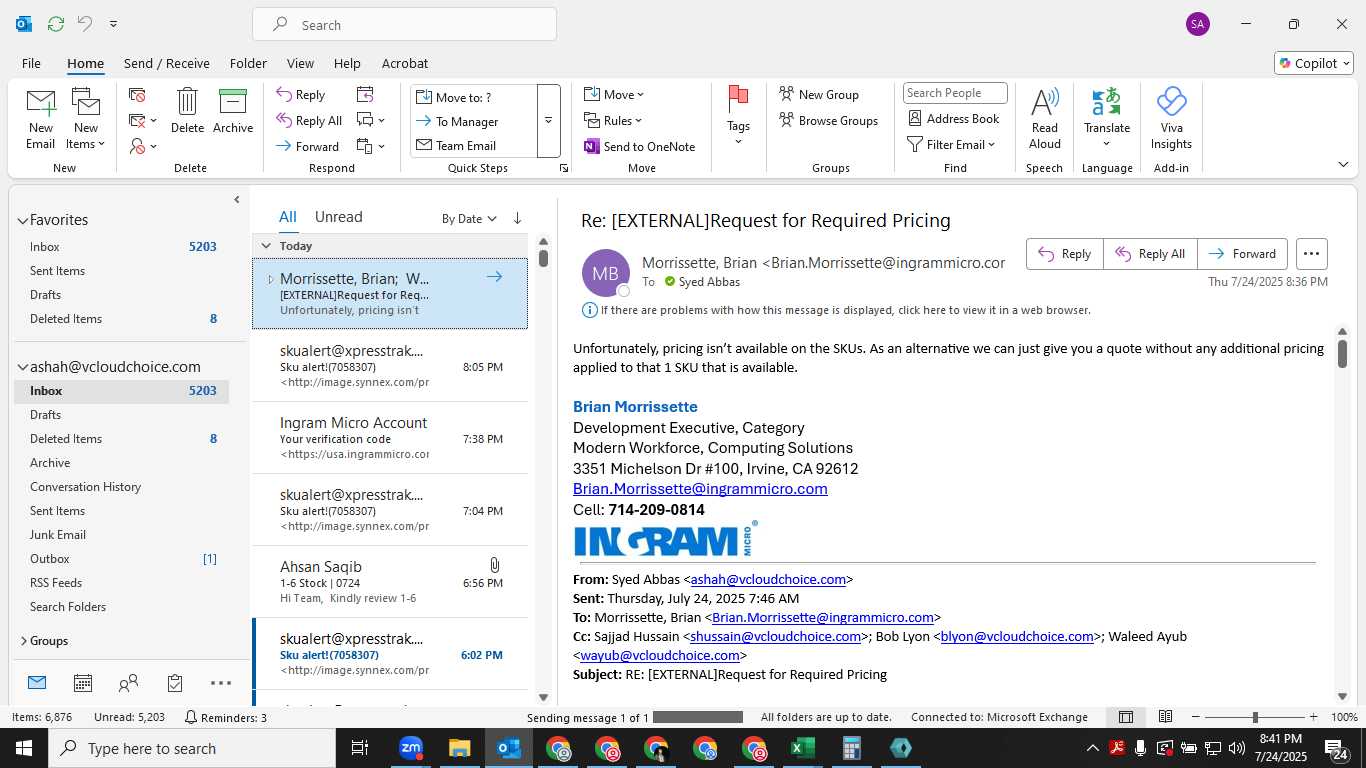Open the Clean Up dropdown
Viewport: 1366px width, 768px height.
(143, 120)
